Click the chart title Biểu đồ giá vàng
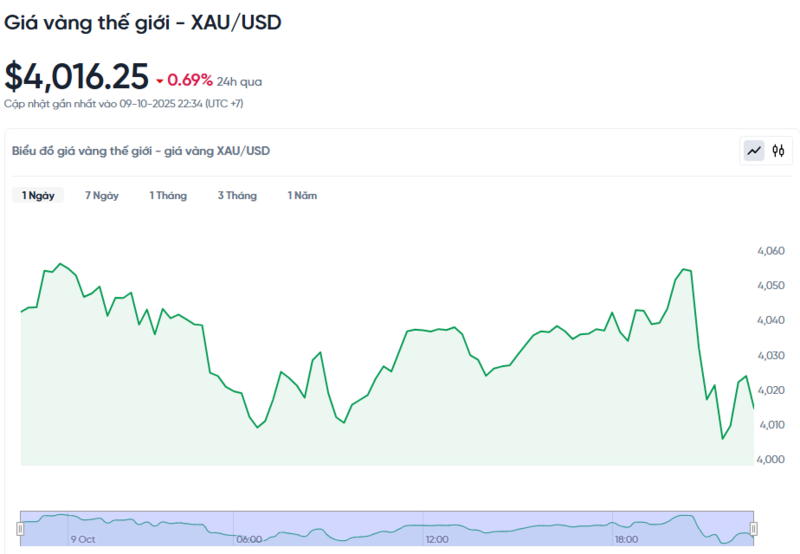 pos(141,151)
